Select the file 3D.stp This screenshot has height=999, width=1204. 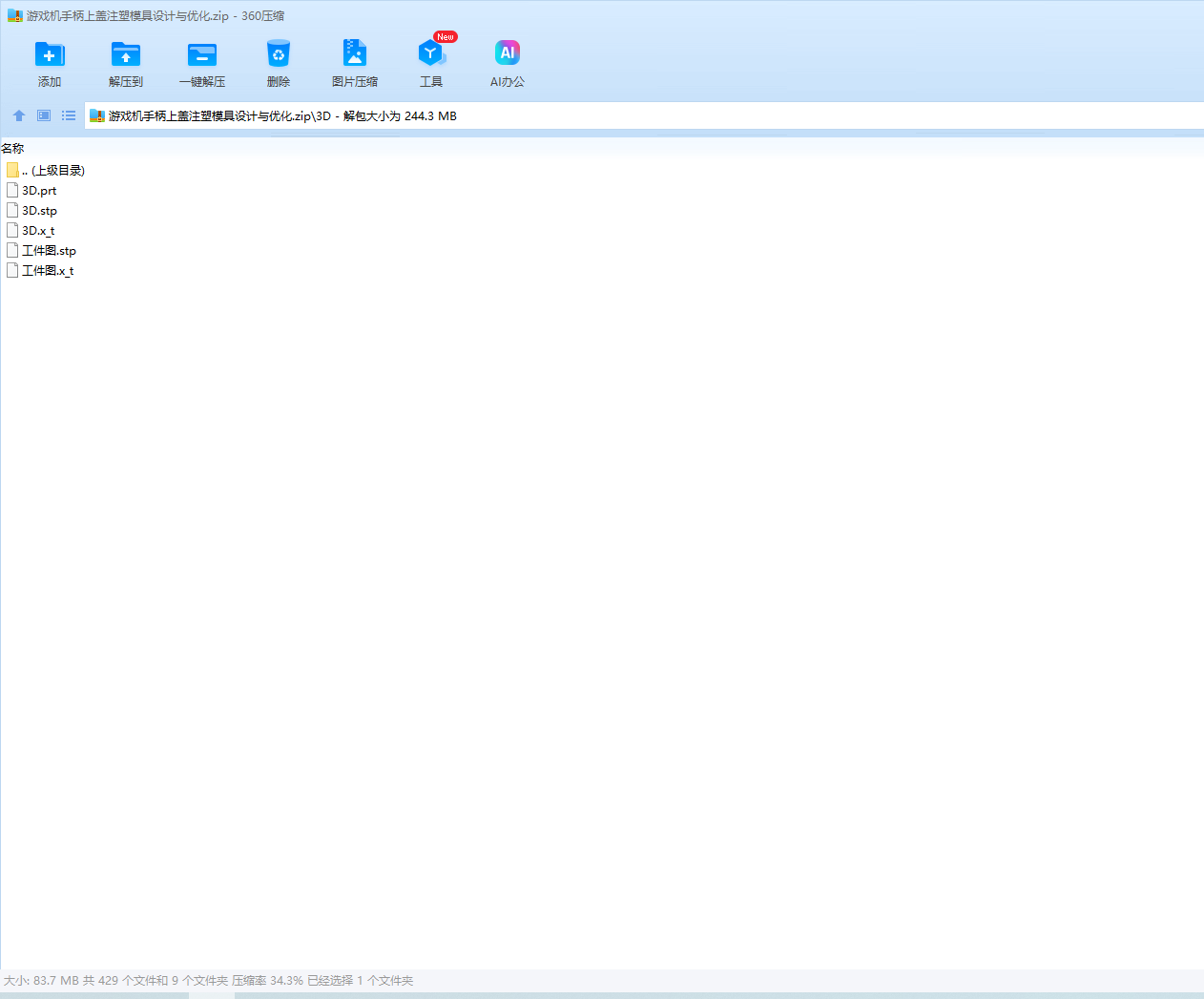[39, 210]
